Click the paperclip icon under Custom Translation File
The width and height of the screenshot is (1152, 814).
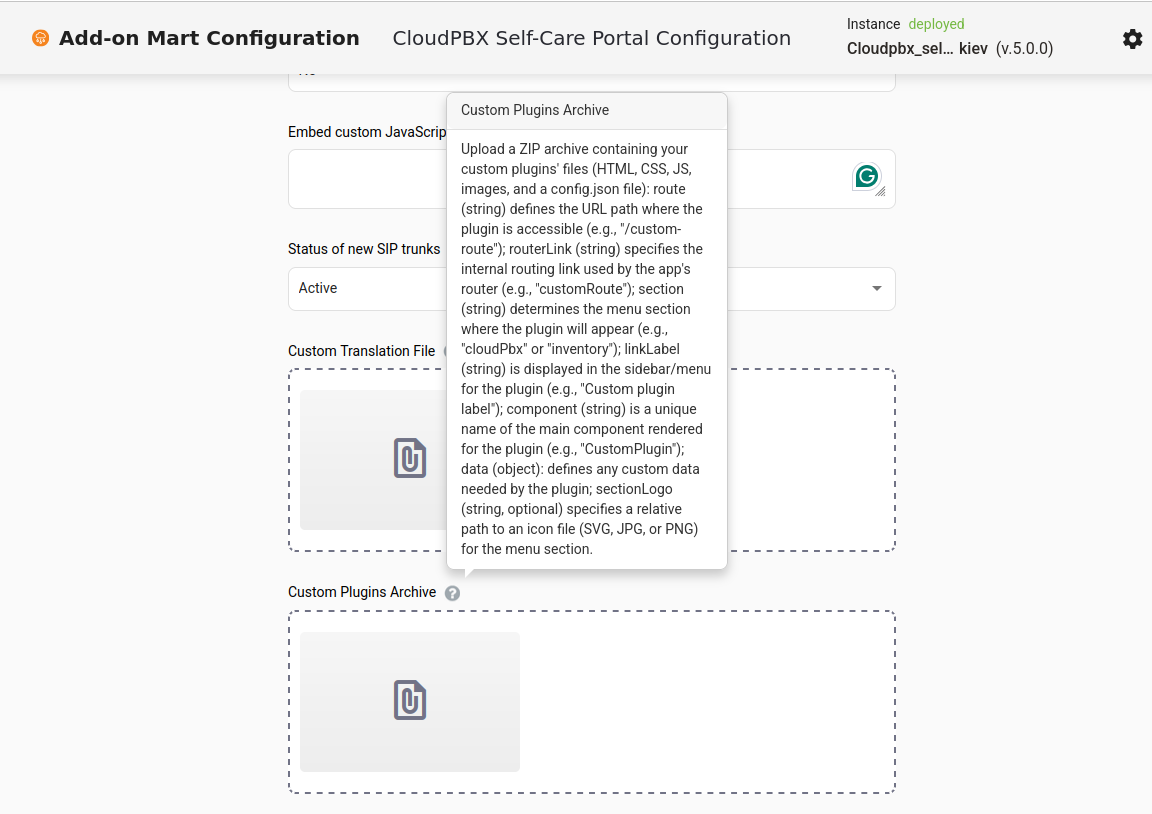pyautogui.click(x=410, y=458)
